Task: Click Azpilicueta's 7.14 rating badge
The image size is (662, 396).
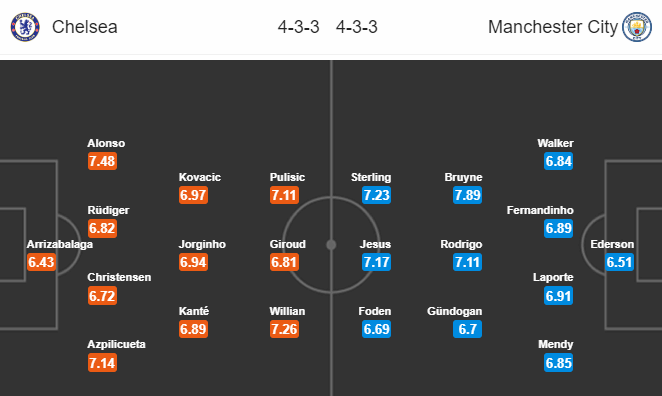Action: 102,363
